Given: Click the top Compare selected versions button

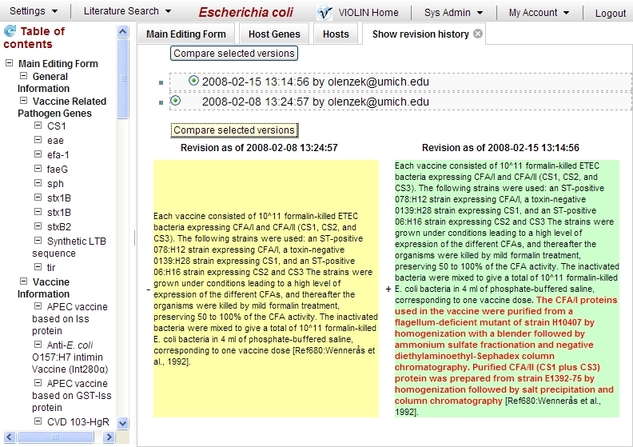Looking at the screenshot, I should pos(234,53).
